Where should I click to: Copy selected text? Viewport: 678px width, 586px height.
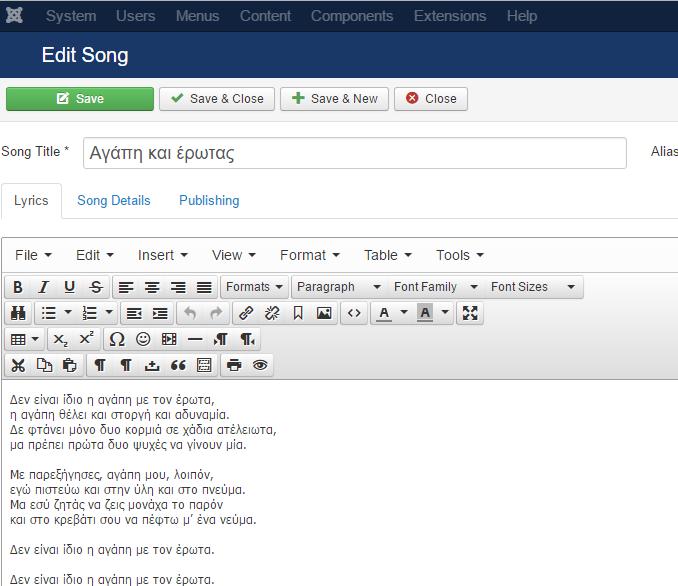pyautogui.click(x=44, y=366)
